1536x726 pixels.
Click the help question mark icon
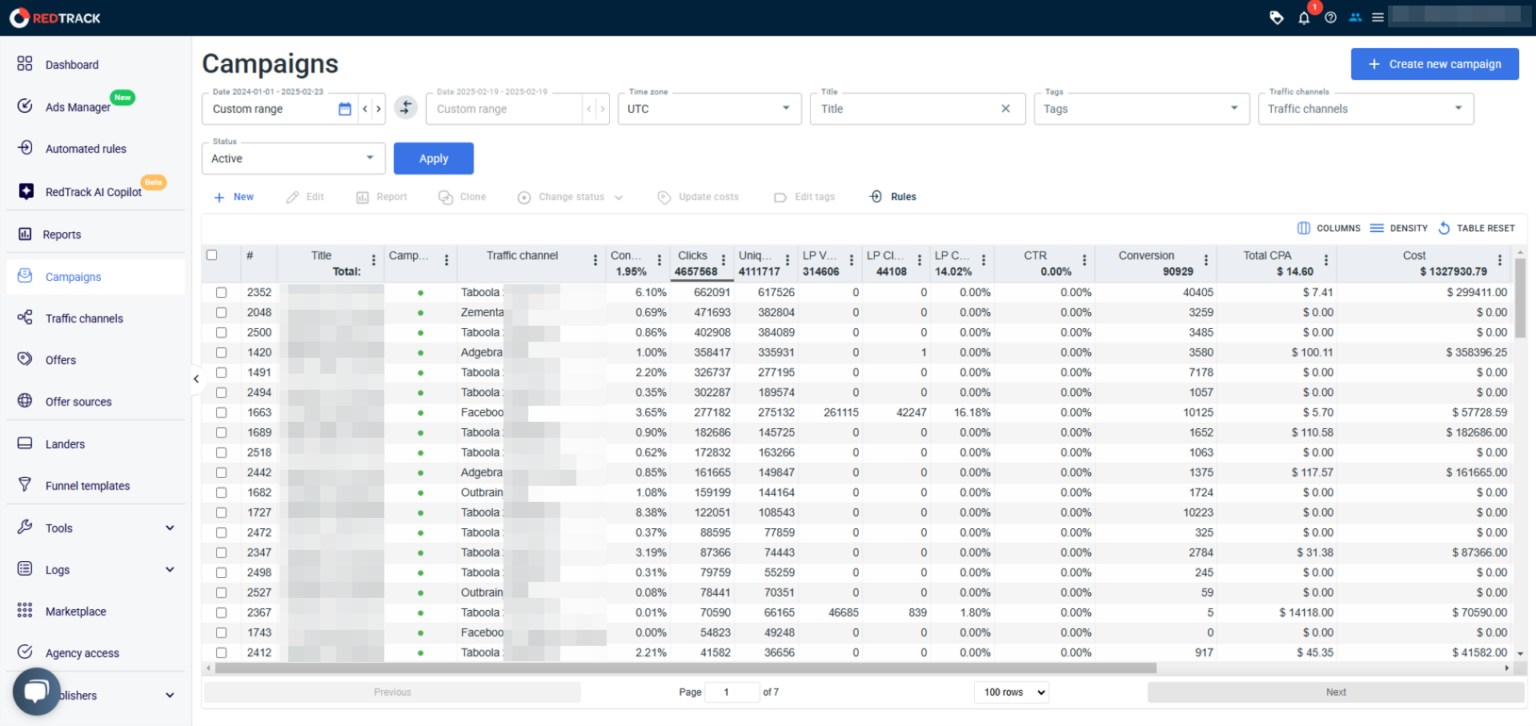coord(1330,17)
